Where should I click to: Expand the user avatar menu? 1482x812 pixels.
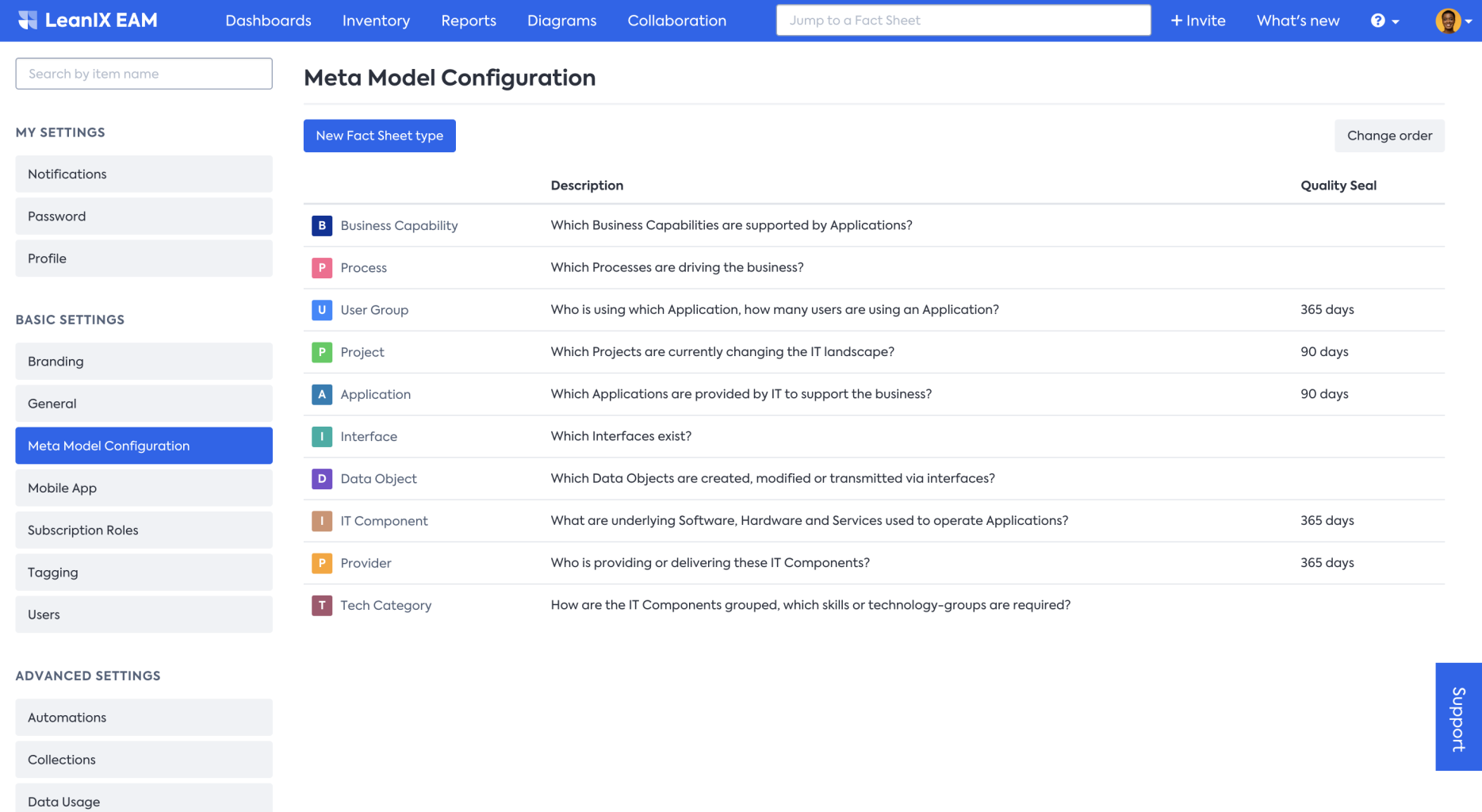pyautogui.click(x=1453, y=21)
